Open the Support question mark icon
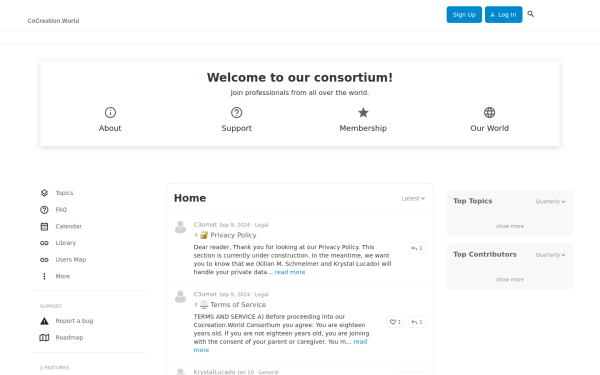This screenshot has height=375, width=600. 236,112
